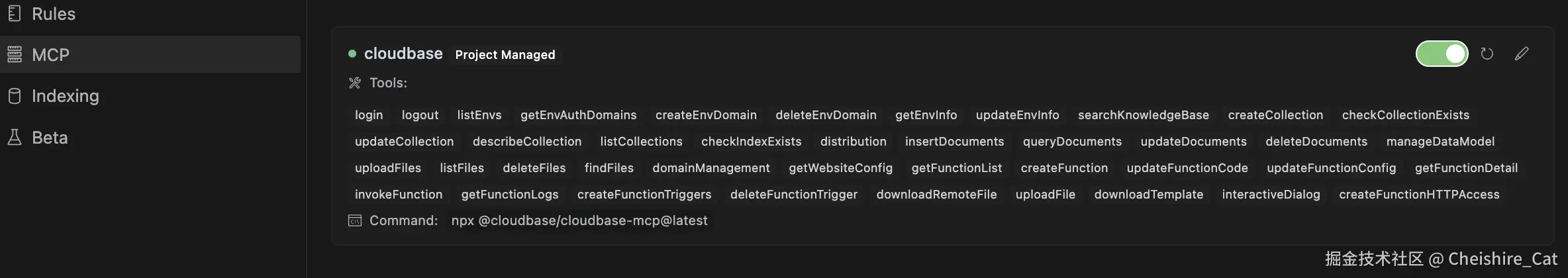The width and height of the screenshot is (1568, 278).
Task: Click the npx cloudbase-mcp command text
Action: coord(579,220)
